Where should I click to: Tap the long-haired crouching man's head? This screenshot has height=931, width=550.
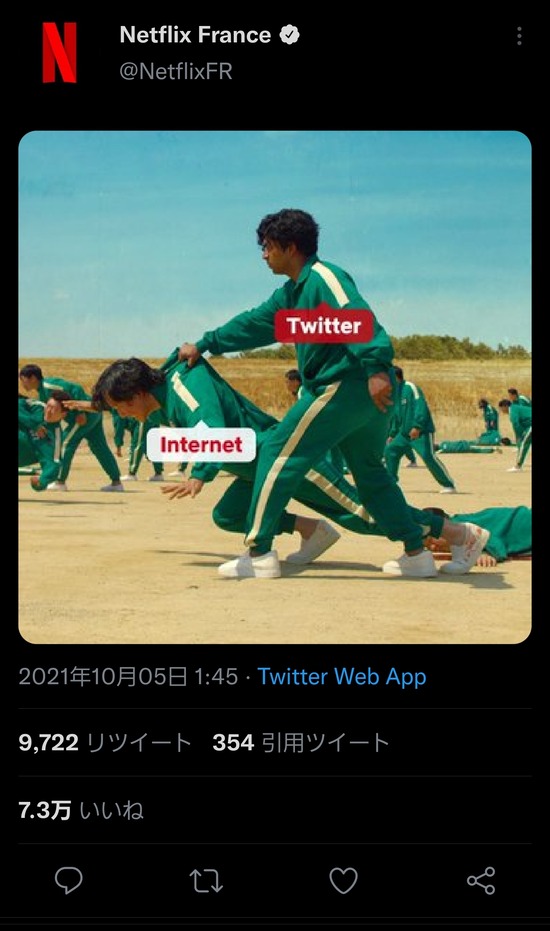[x=125, y=385]
